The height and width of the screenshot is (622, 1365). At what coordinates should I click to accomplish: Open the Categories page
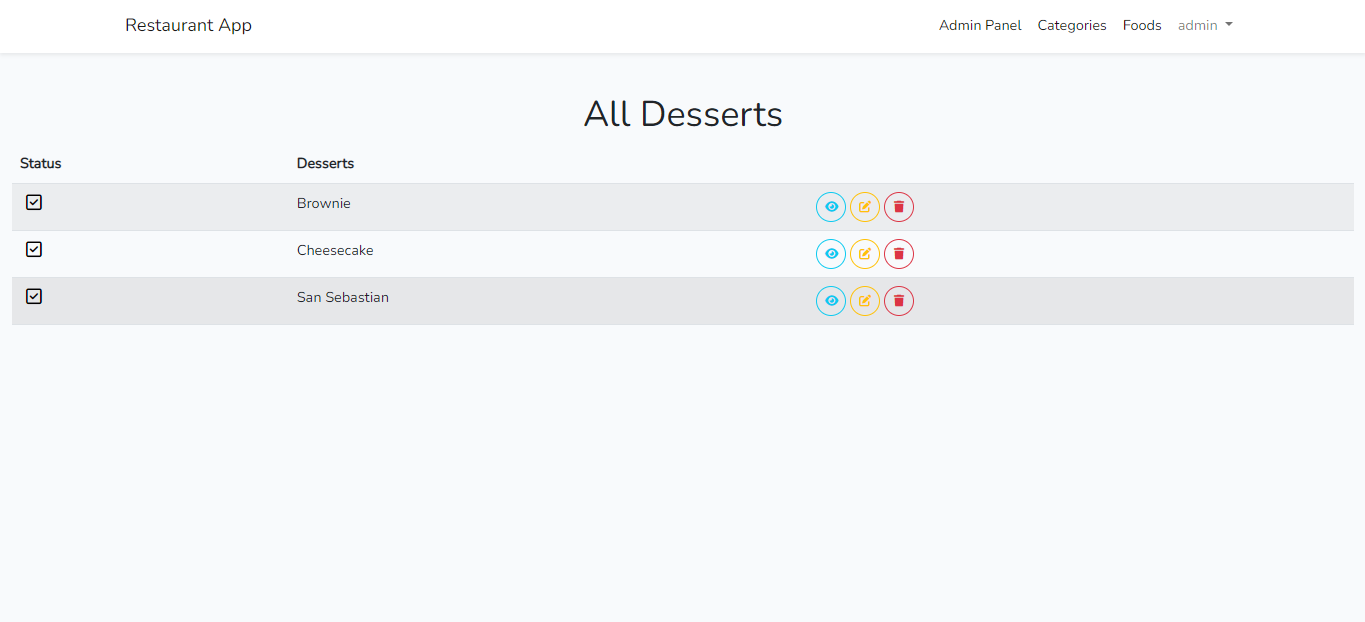point(1071,25)
